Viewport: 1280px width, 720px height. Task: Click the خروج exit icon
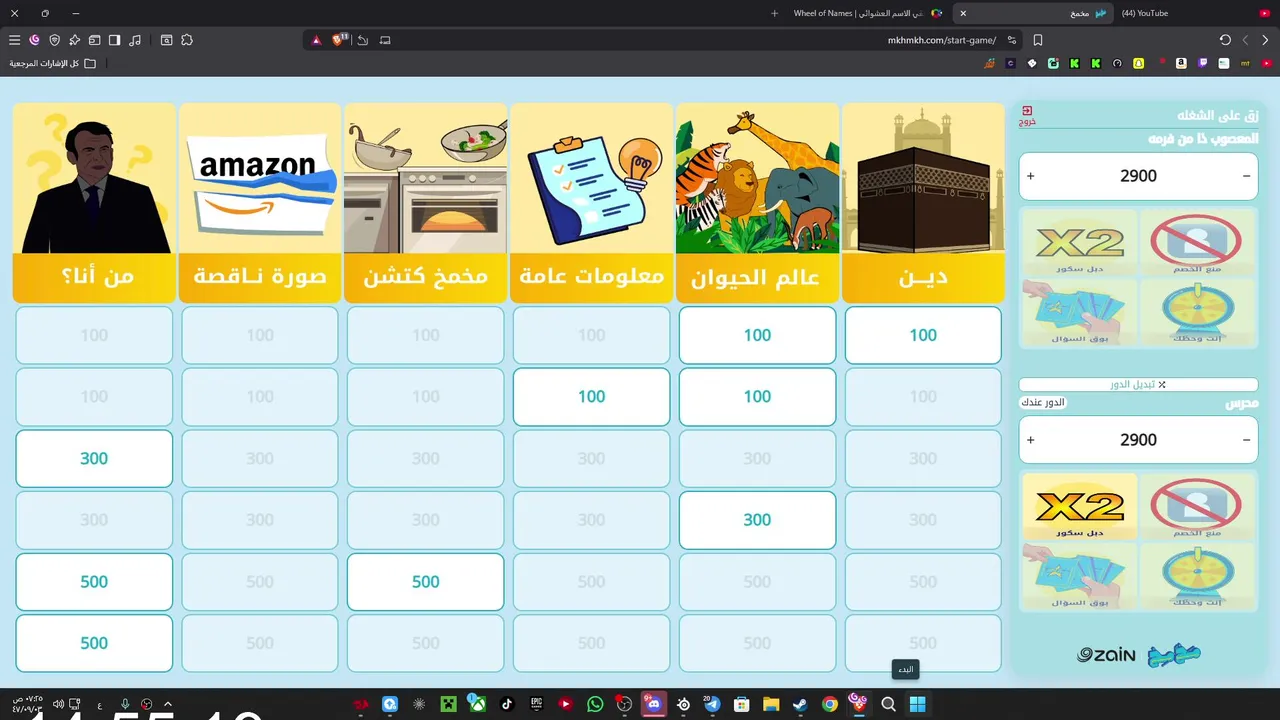[x=1027, y=115]
